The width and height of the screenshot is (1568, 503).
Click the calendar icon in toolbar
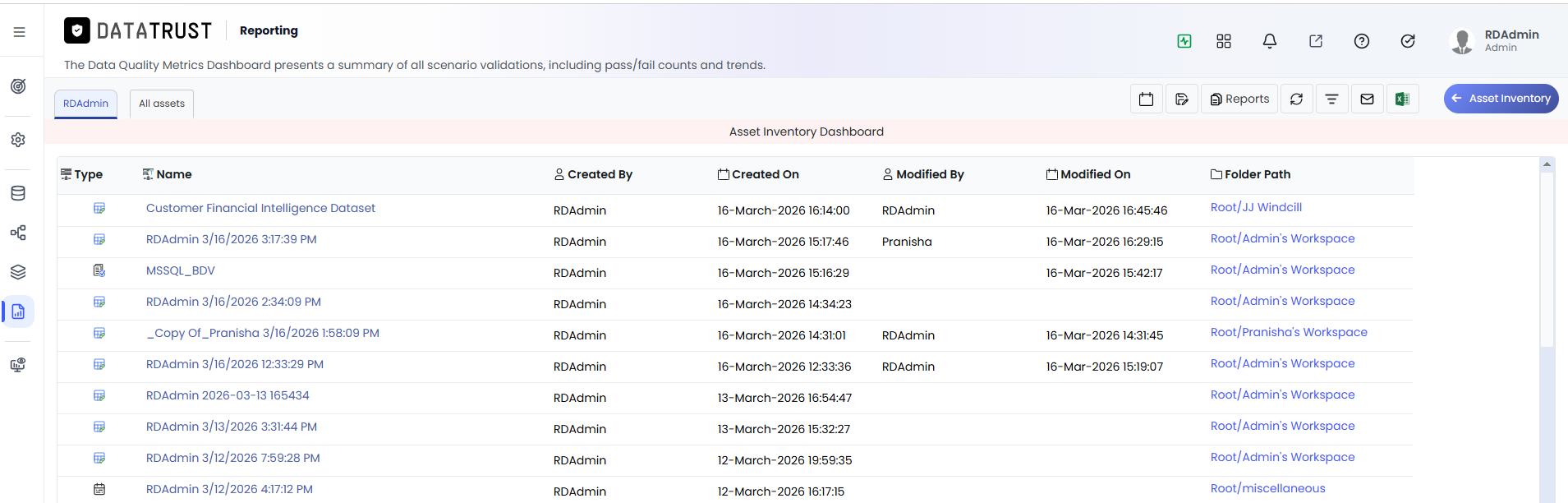1146,99
